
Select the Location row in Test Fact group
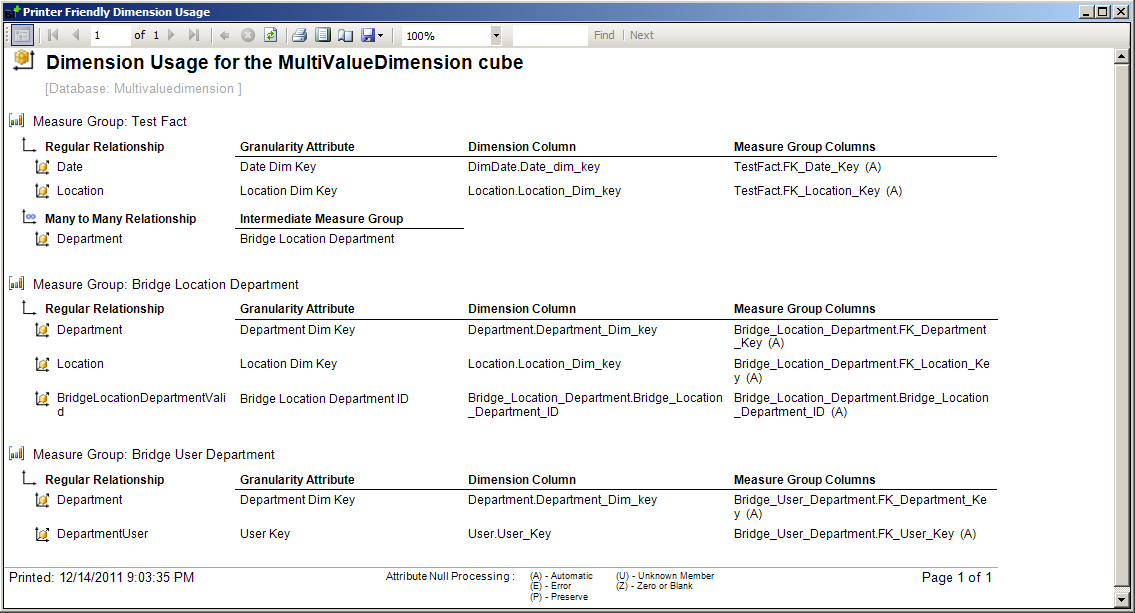pyautogui.click(x=82, y=190)
